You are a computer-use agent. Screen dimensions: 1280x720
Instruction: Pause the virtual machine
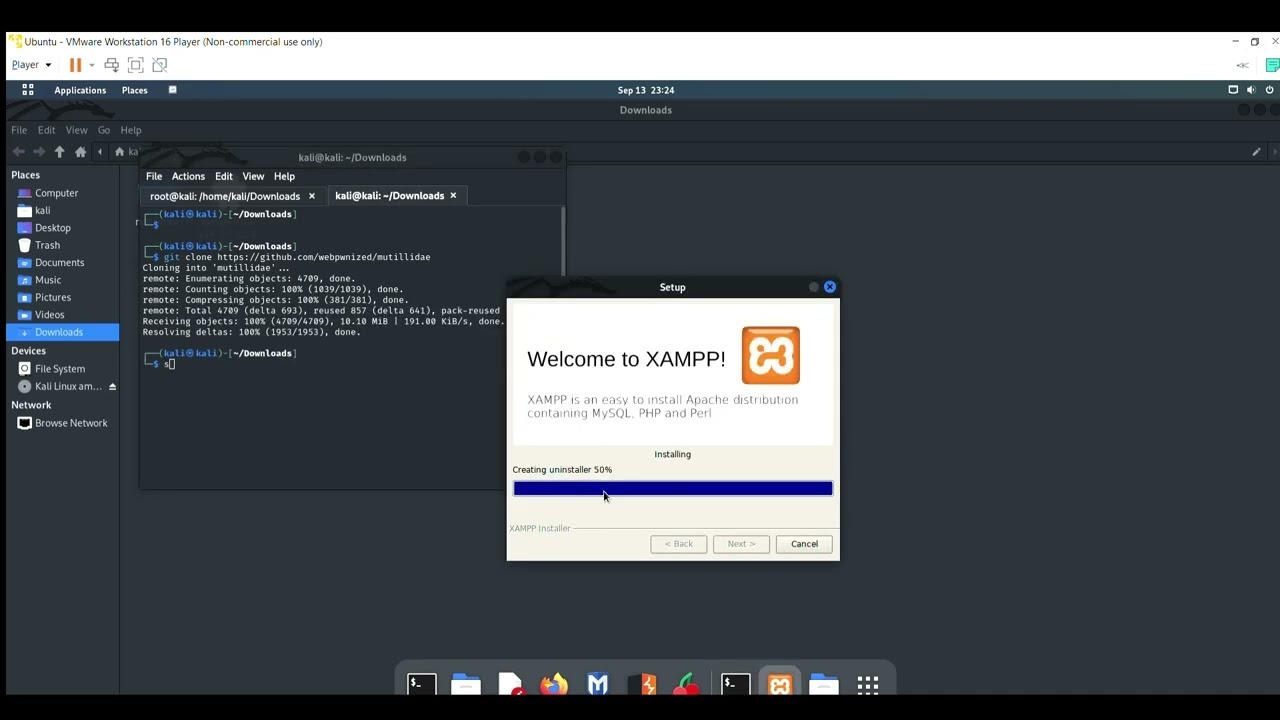[75, 65]
